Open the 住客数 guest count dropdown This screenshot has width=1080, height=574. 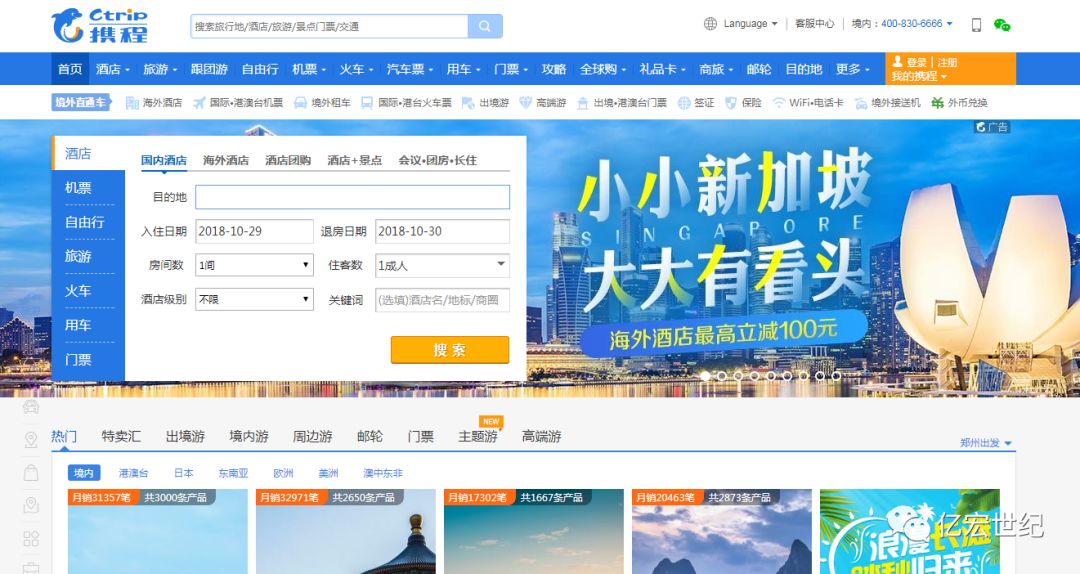click(x=442, y=265)
